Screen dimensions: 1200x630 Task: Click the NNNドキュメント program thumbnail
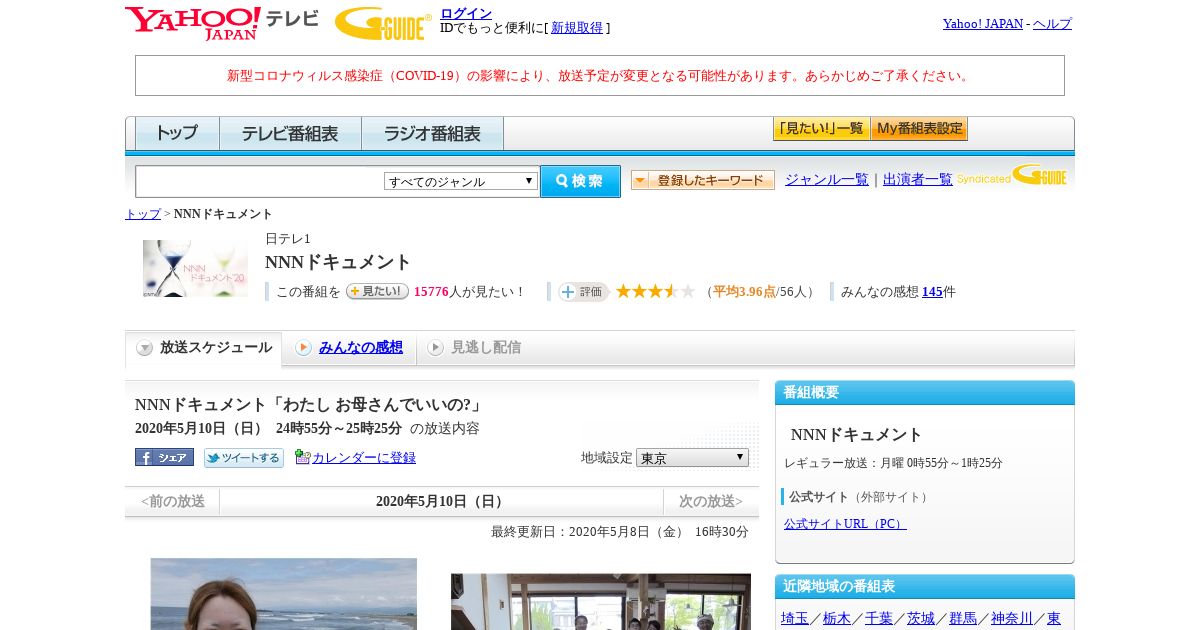(195, 268)
